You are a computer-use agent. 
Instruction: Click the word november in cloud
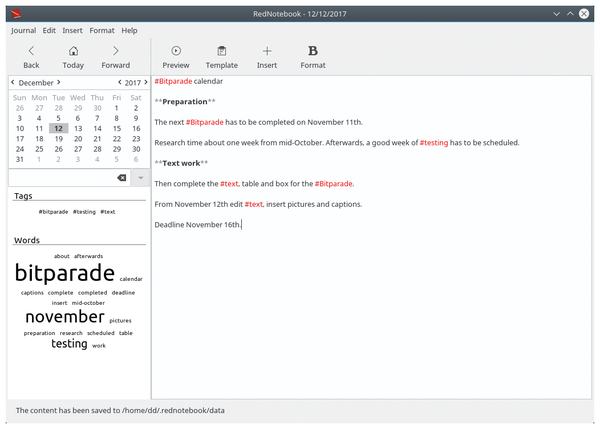[65, 316]
